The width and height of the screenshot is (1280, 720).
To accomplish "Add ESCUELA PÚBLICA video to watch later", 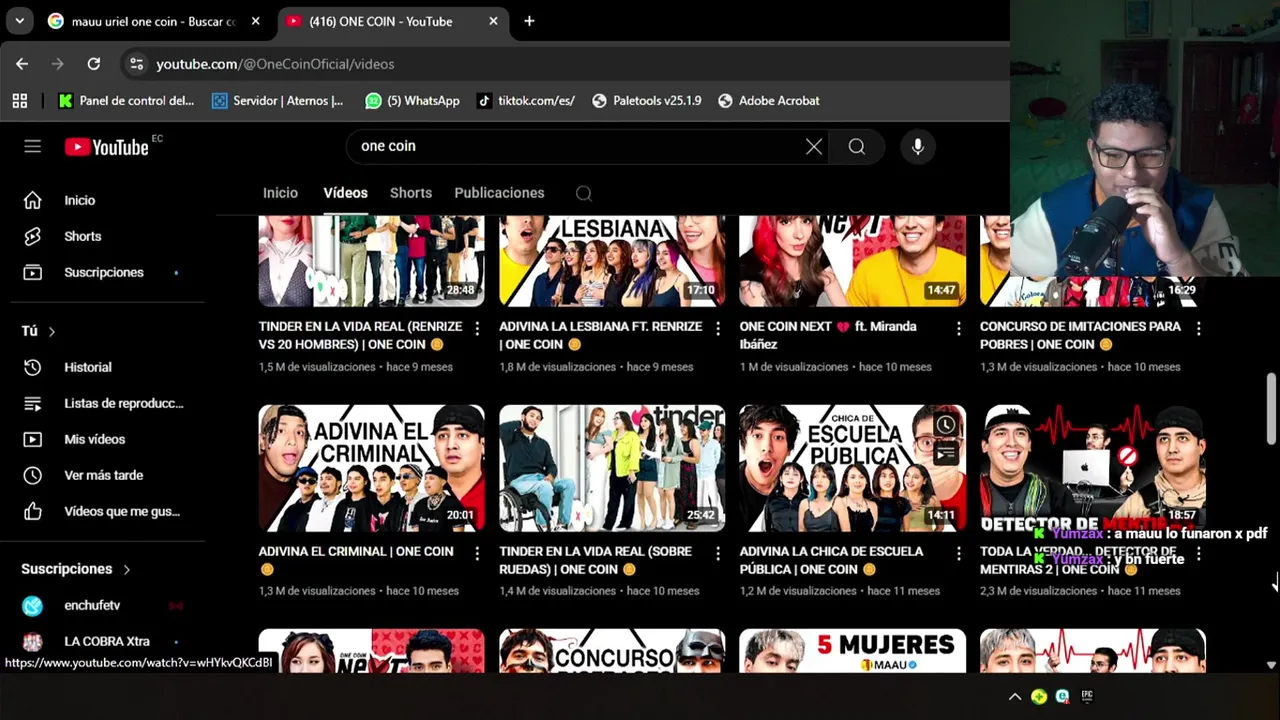I will 946,426.
